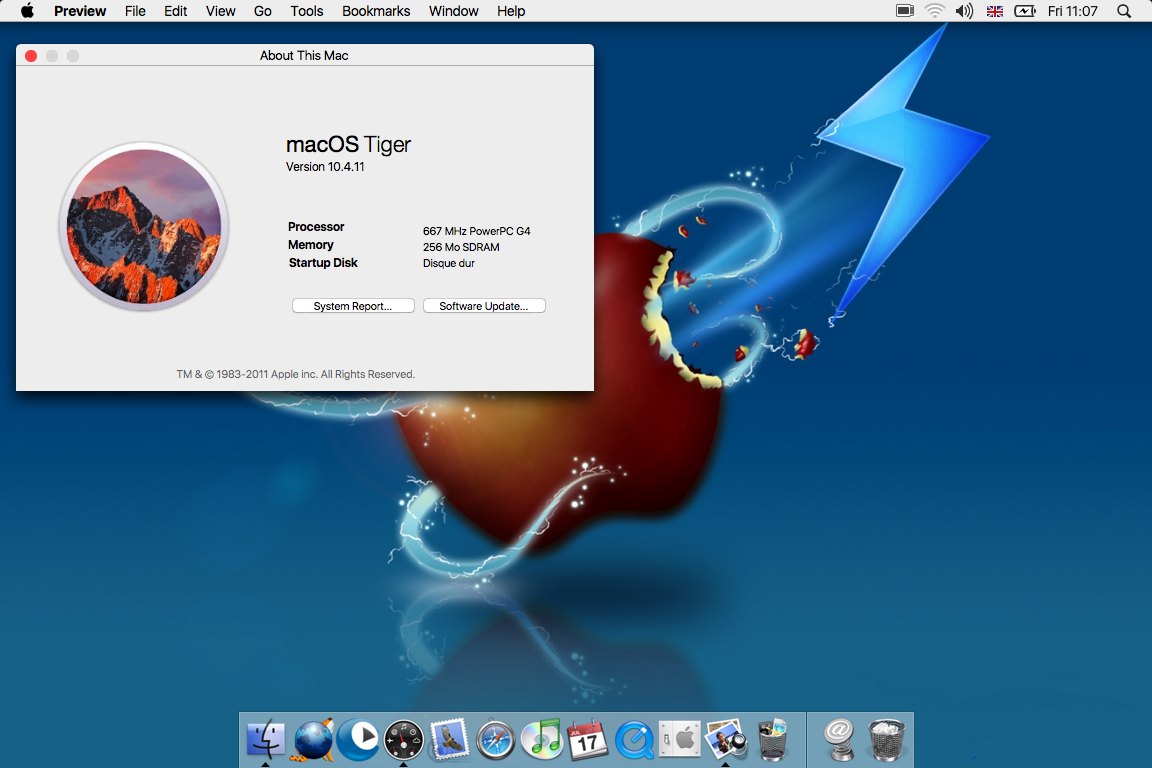
Task: Click the Memory label
Action: point(310,245)
